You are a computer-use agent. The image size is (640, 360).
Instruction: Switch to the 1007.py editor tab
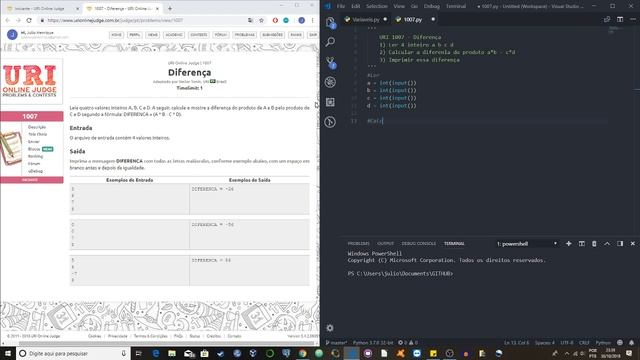413,19
